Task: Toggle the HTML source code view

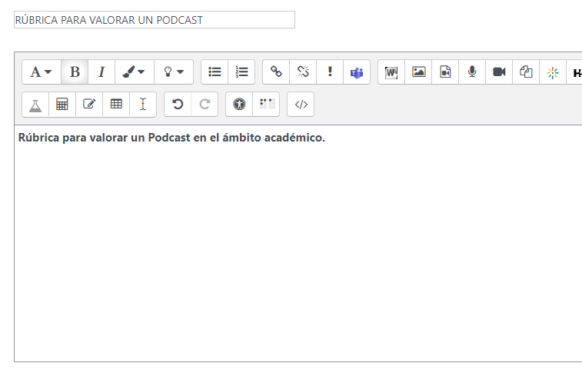Action: click(301, 104)
